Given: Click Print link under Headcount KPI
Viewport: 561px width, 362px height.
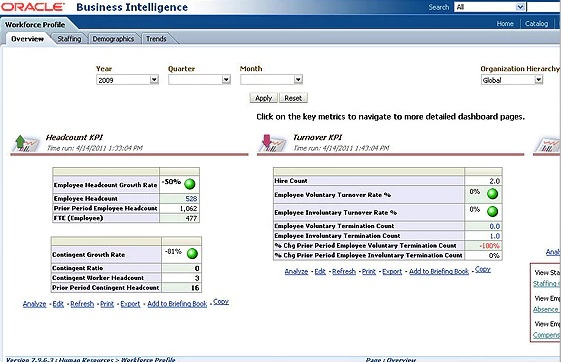Looking at the screenshot, I should [107, 304].
